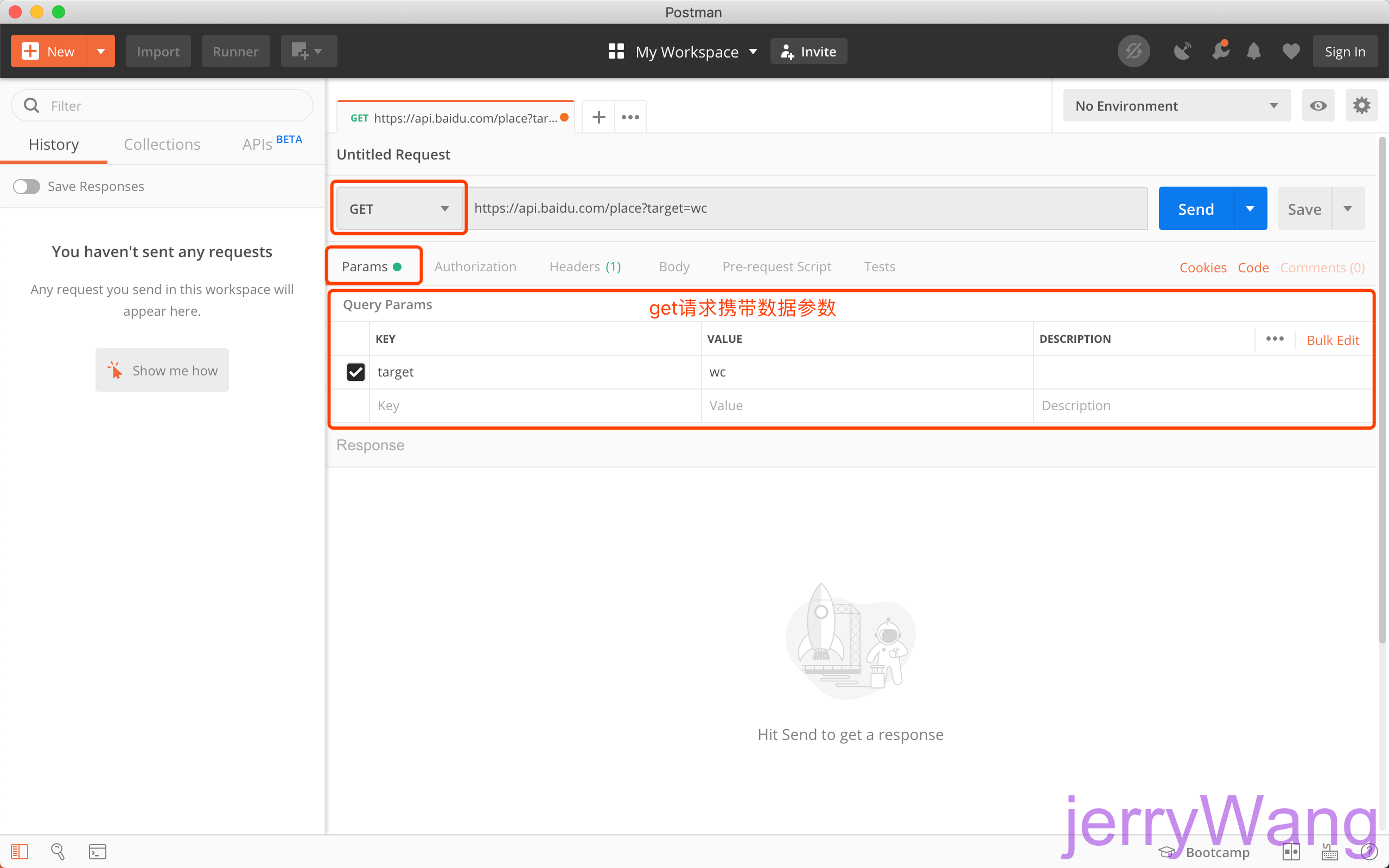The height and width of the screenshot is (868, 1389).
Task: Open the manage environments gear icon
Action: [x=1361, y=106]
